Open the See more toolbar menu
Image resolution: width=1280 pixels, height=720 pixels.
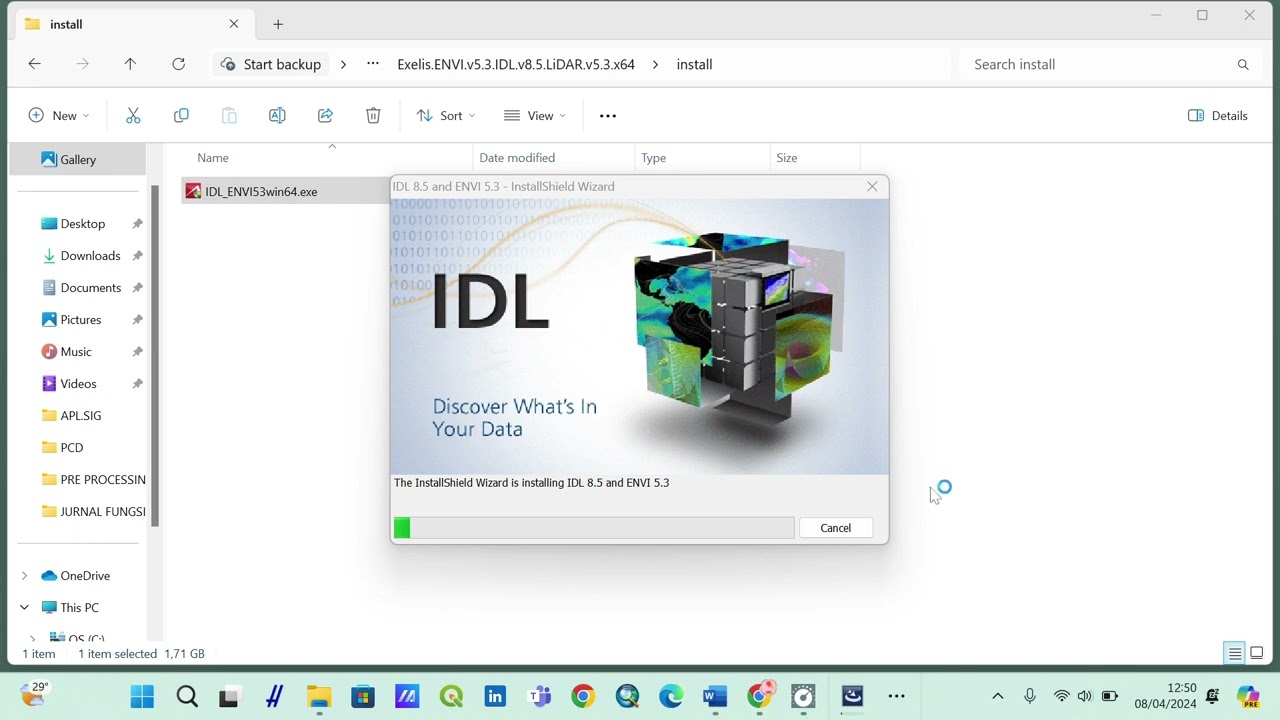(607, 116)
